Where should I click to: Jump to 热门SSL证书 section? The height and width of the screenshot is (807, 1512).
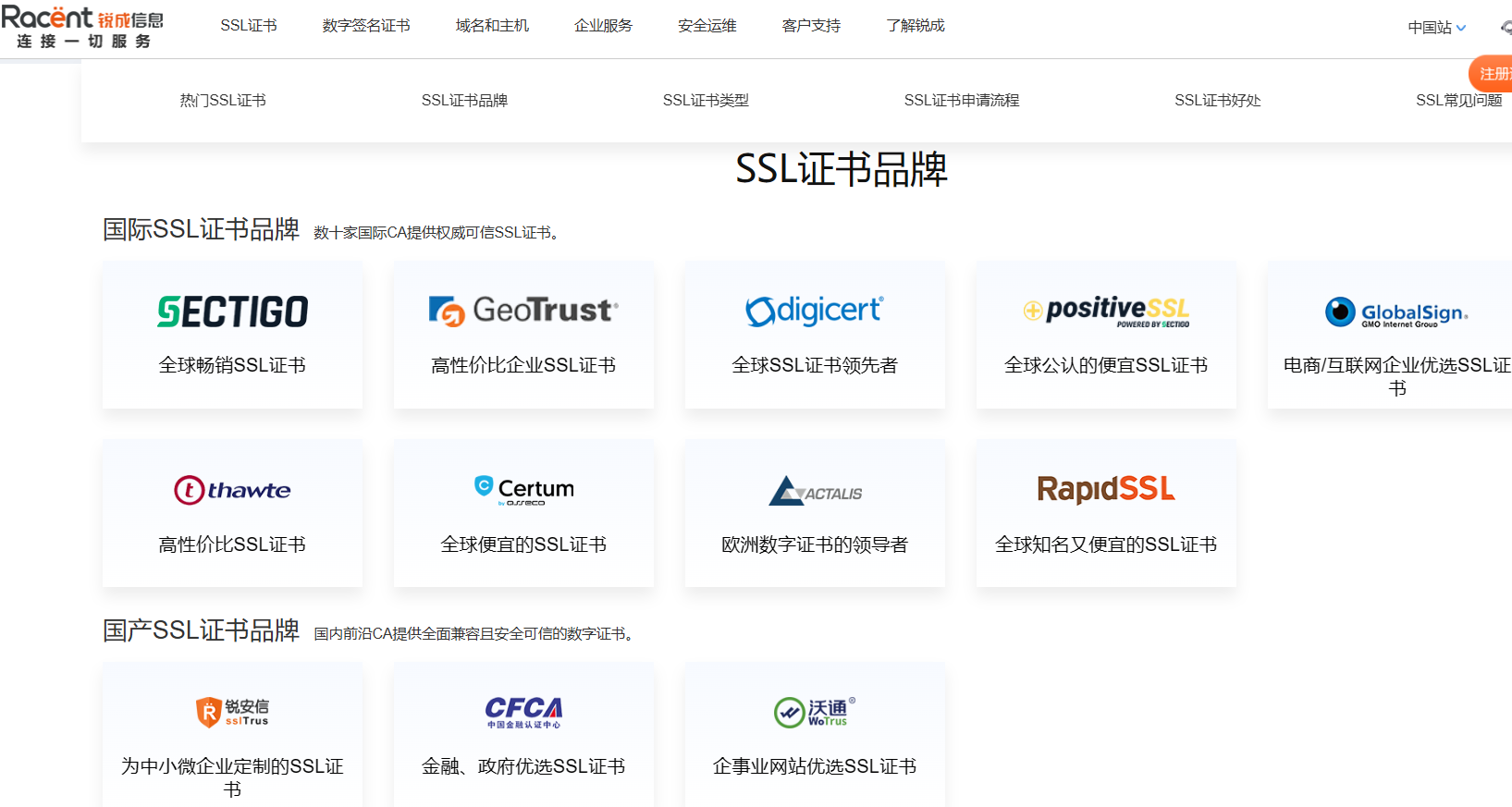[x=223, y=100]
